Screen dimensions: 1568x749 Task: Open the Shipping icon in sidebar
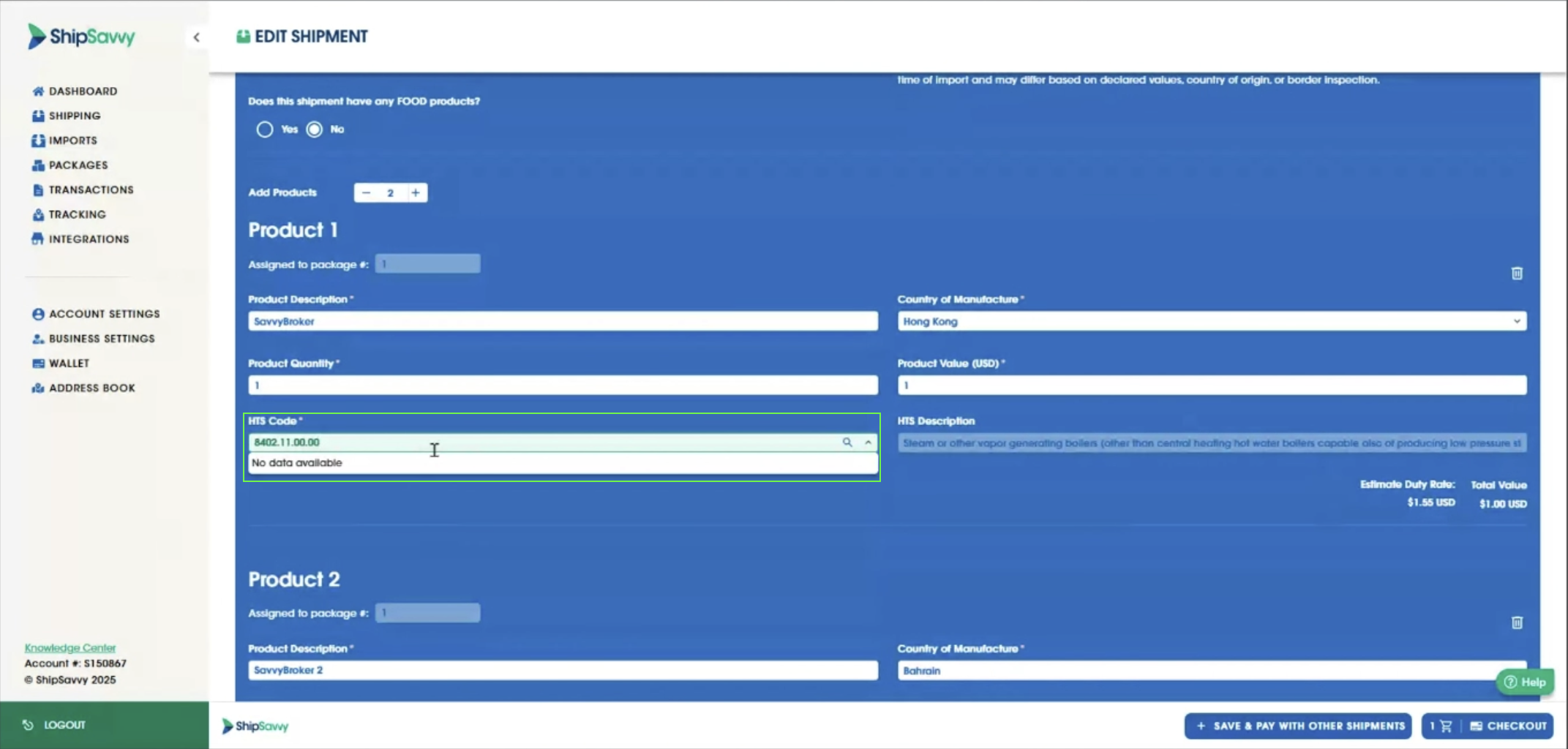click(38, 116)
